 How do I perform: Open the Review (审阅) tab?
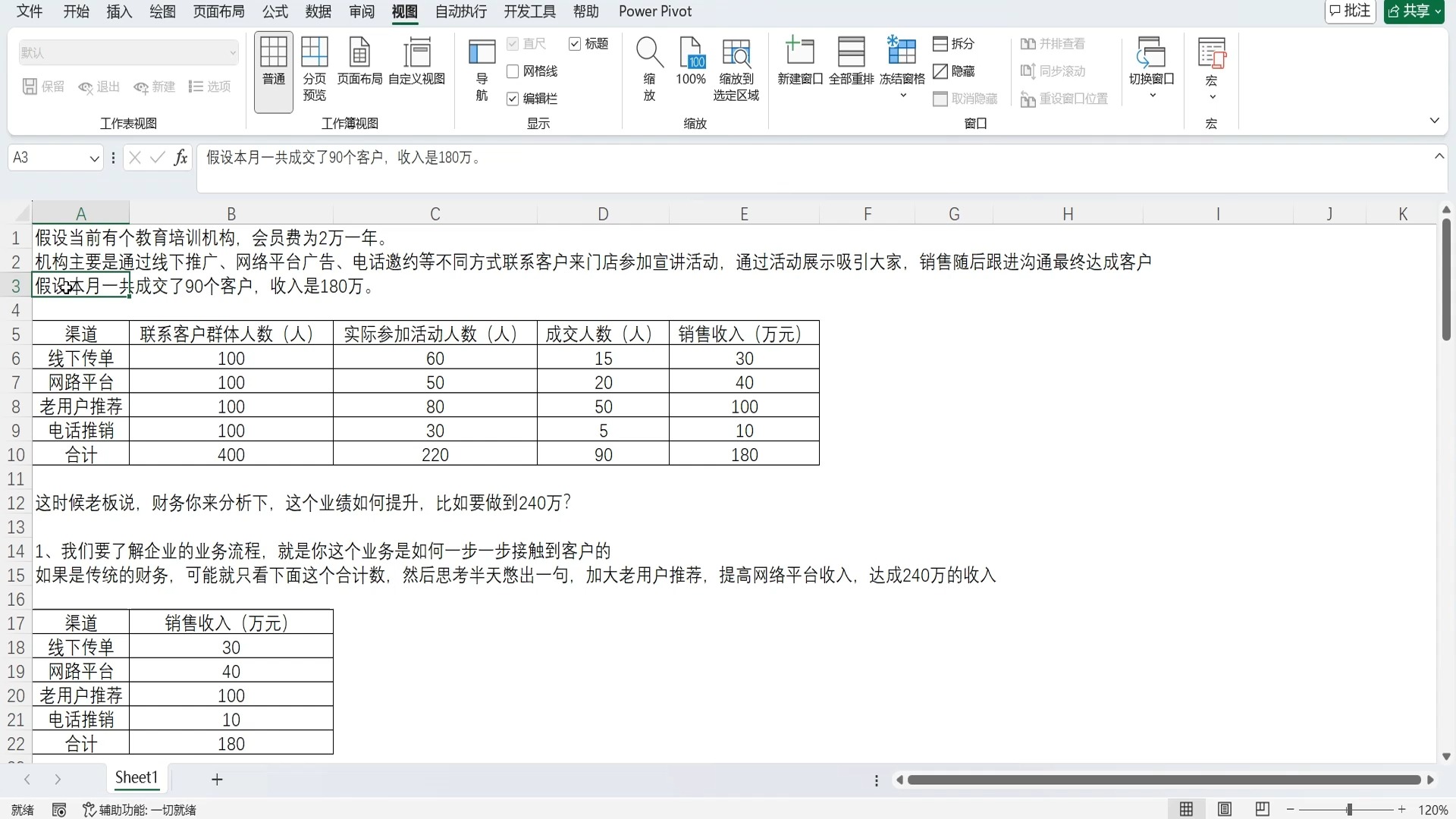click(362, 11)
